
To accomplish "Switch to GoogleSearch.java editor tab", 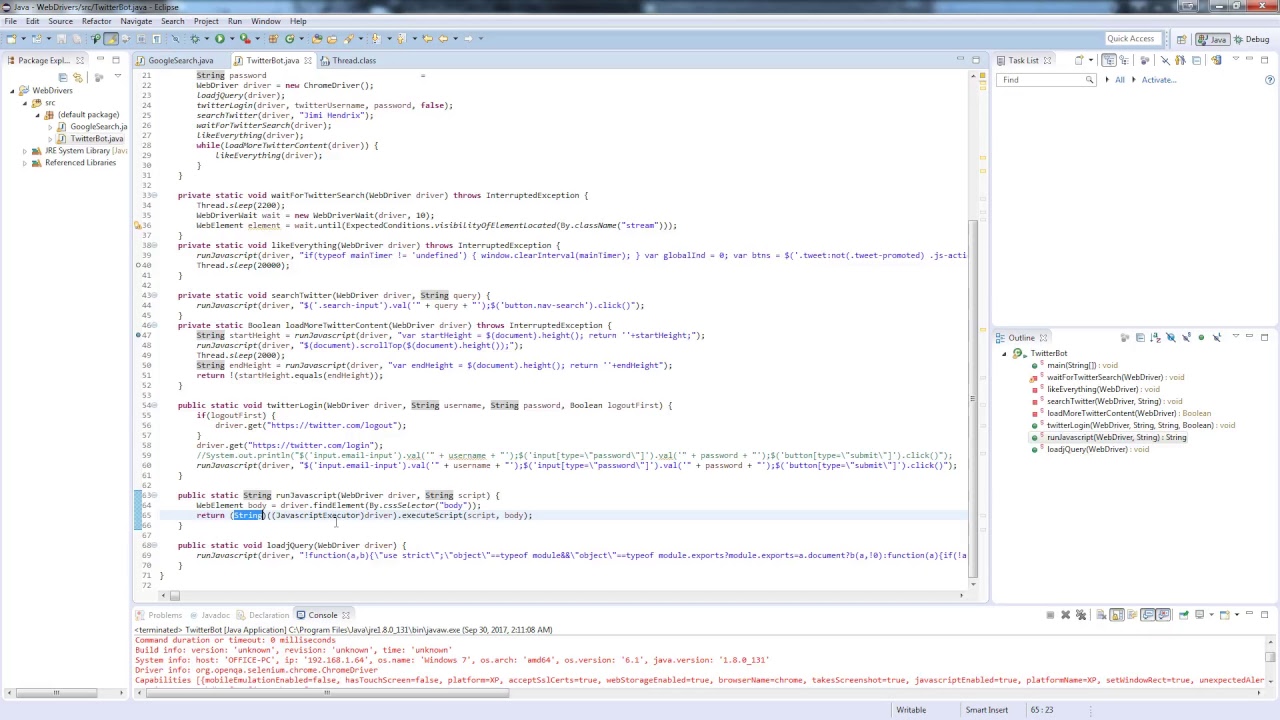I will pos(180,60).
